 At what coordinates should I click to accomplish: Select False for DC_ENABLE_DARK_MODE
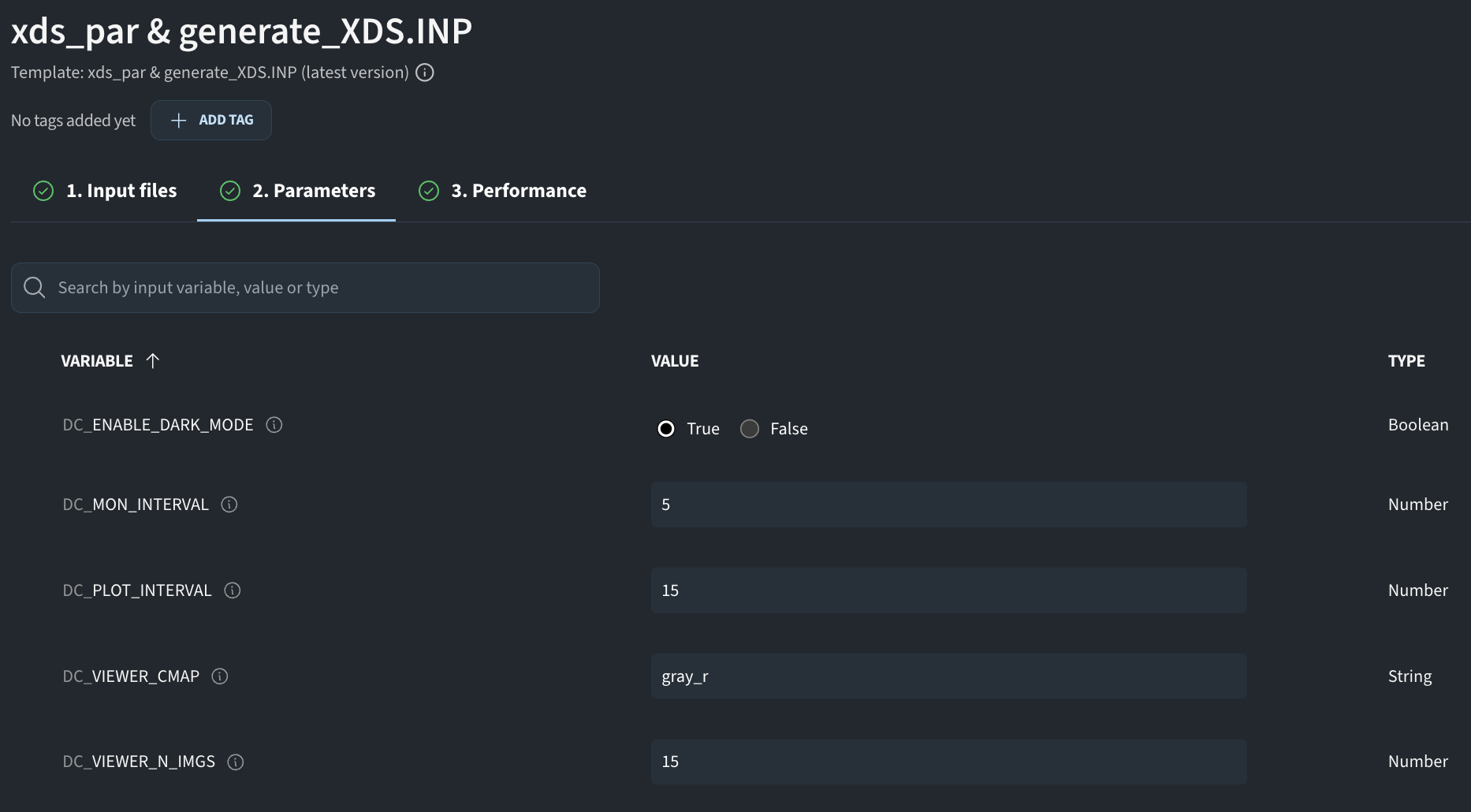pos(750,429)
